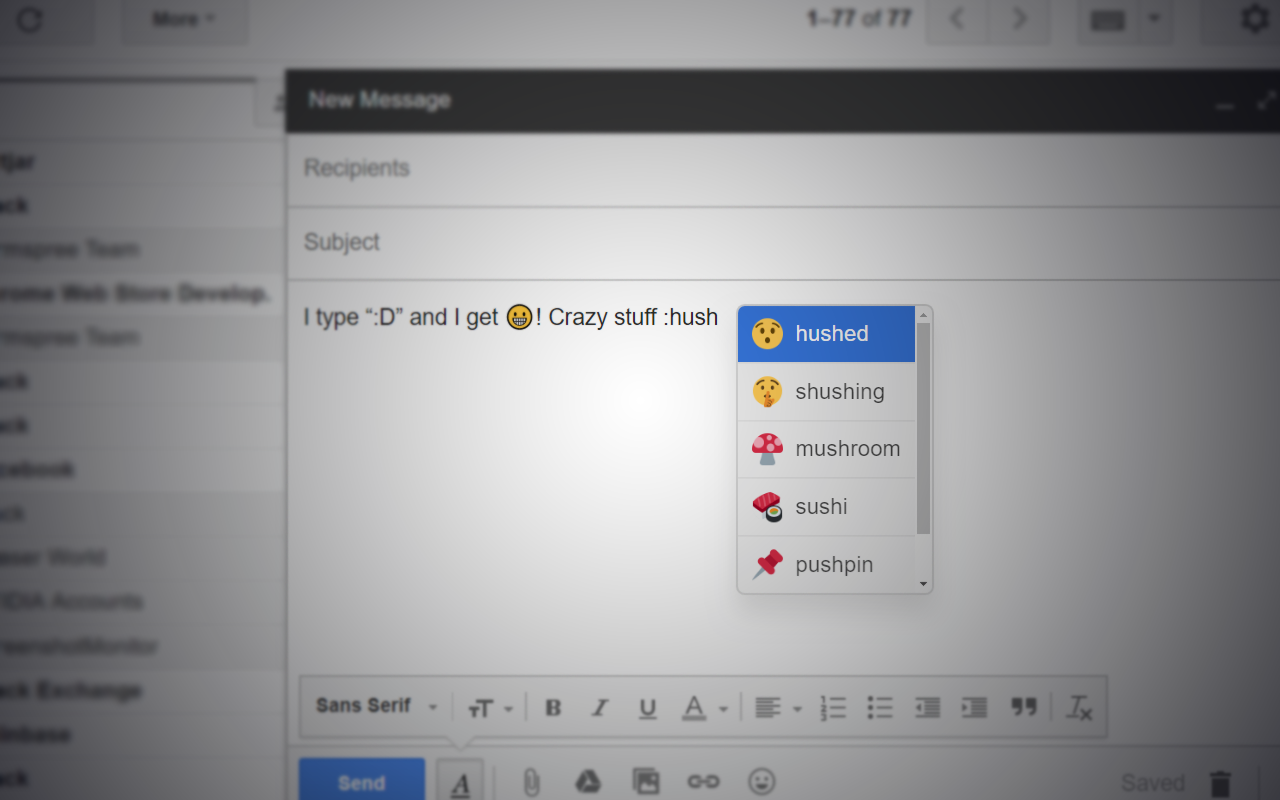Open the text color picker
Viewport: 1280px width, 800px height.
pos(705,708)
